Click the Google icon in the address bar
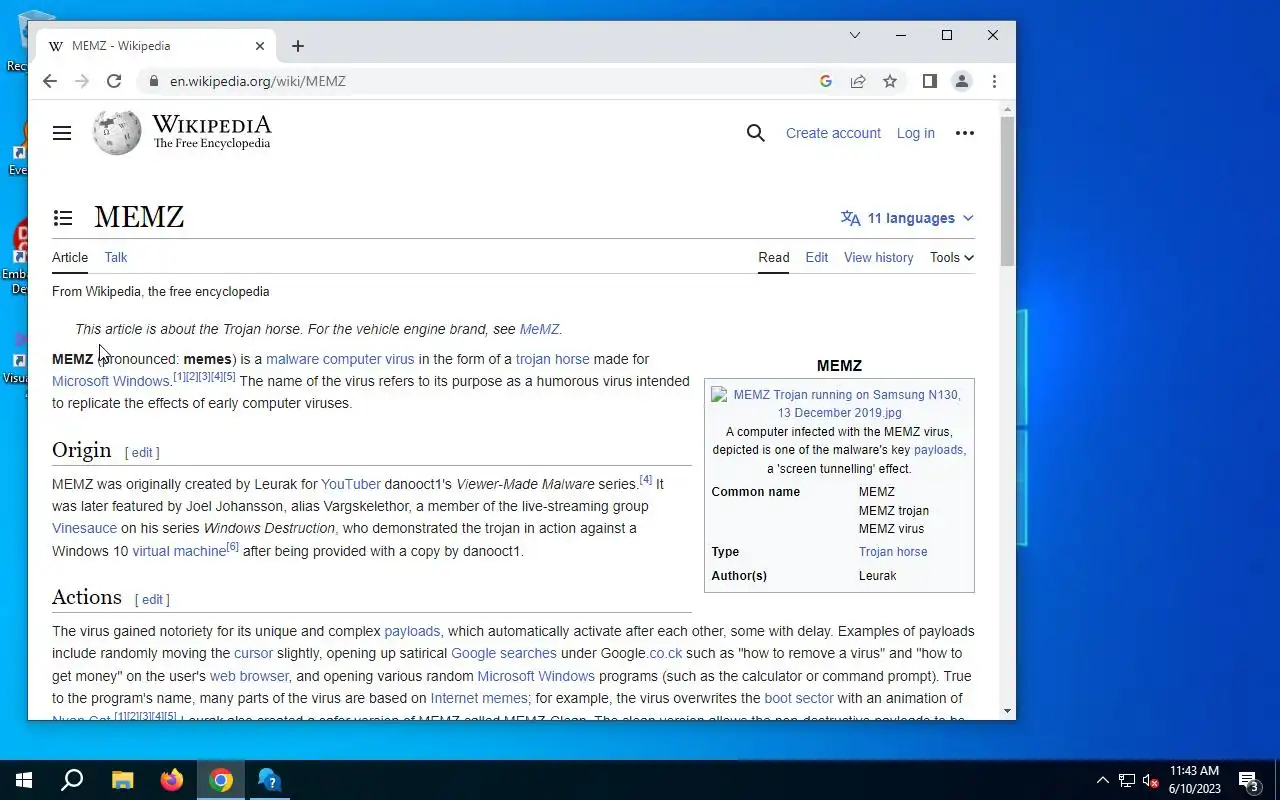Screen dimensions: 1280x800 (826, 81)
